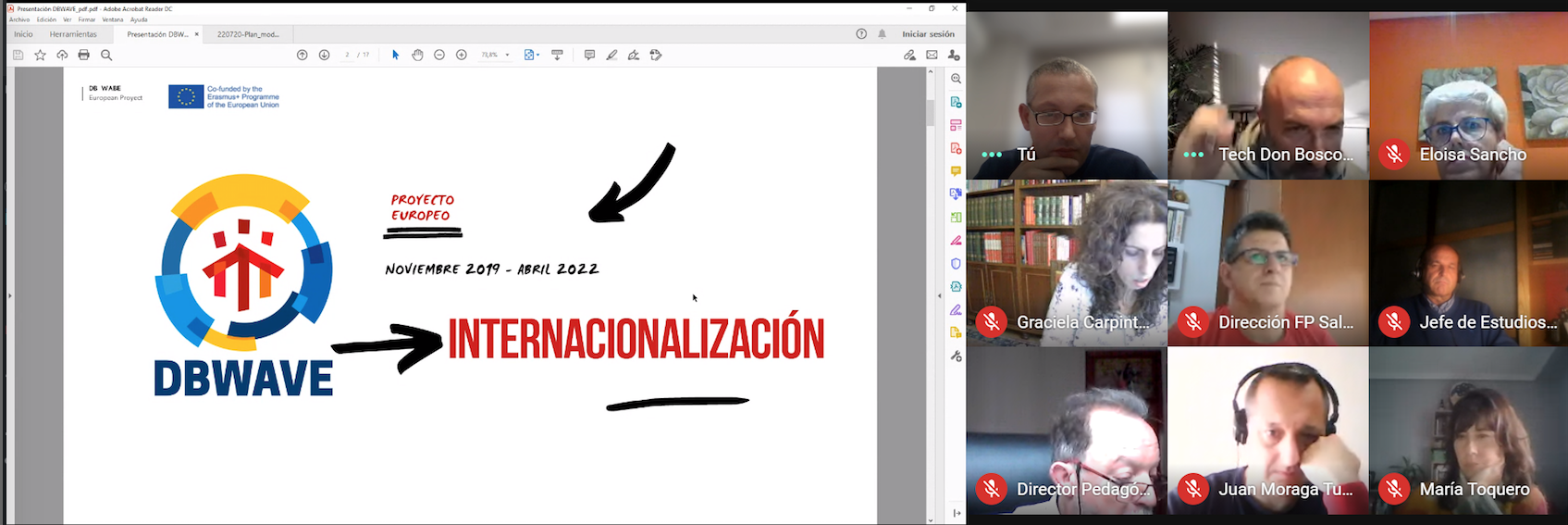Open the Archivo menu

coord(19,19)
